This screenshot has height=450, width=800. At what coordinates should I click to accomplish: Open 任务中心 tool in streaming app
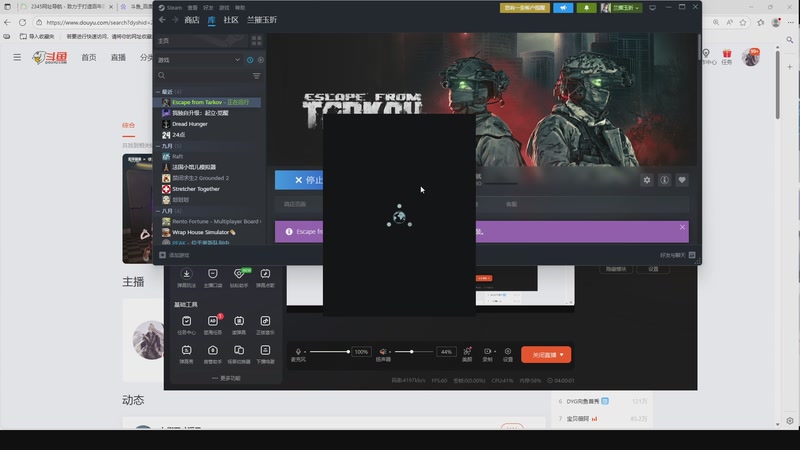coord(186,324)
